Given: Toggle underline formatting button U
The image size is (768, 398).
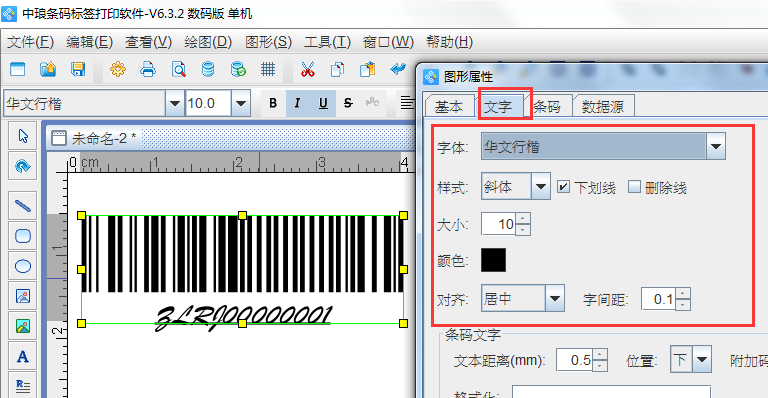Looking at the screenshot, I should click(x=323, y=103).
